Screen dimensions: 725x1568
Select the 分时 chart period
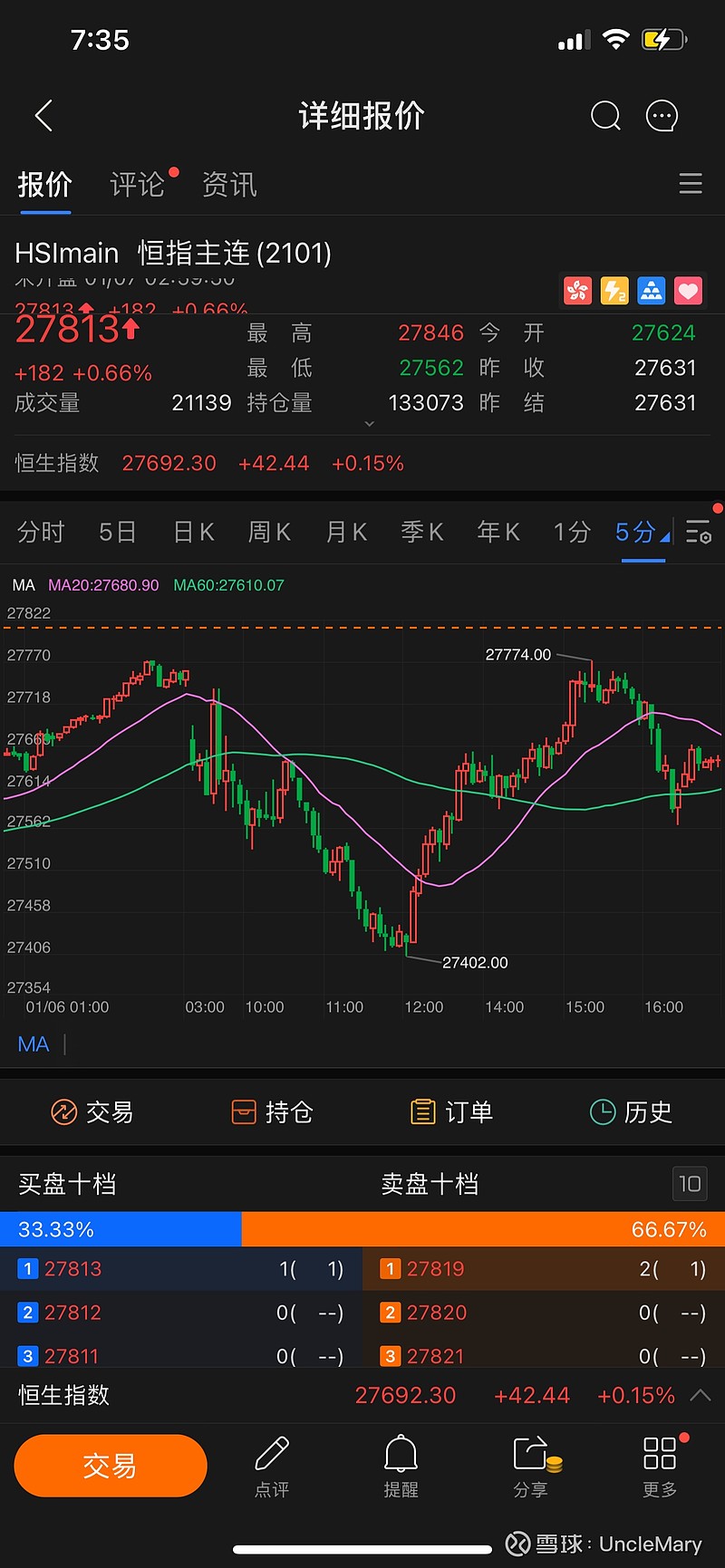[x=41, y=532]
